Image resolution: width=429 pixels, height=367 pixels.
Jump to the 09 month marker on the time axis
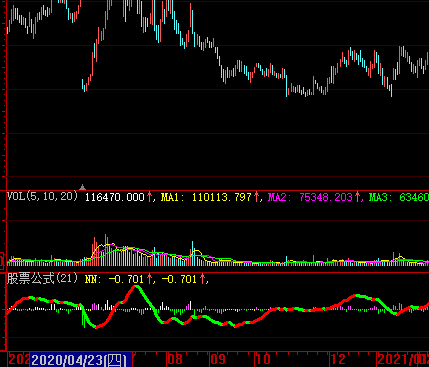click(218, 359)
